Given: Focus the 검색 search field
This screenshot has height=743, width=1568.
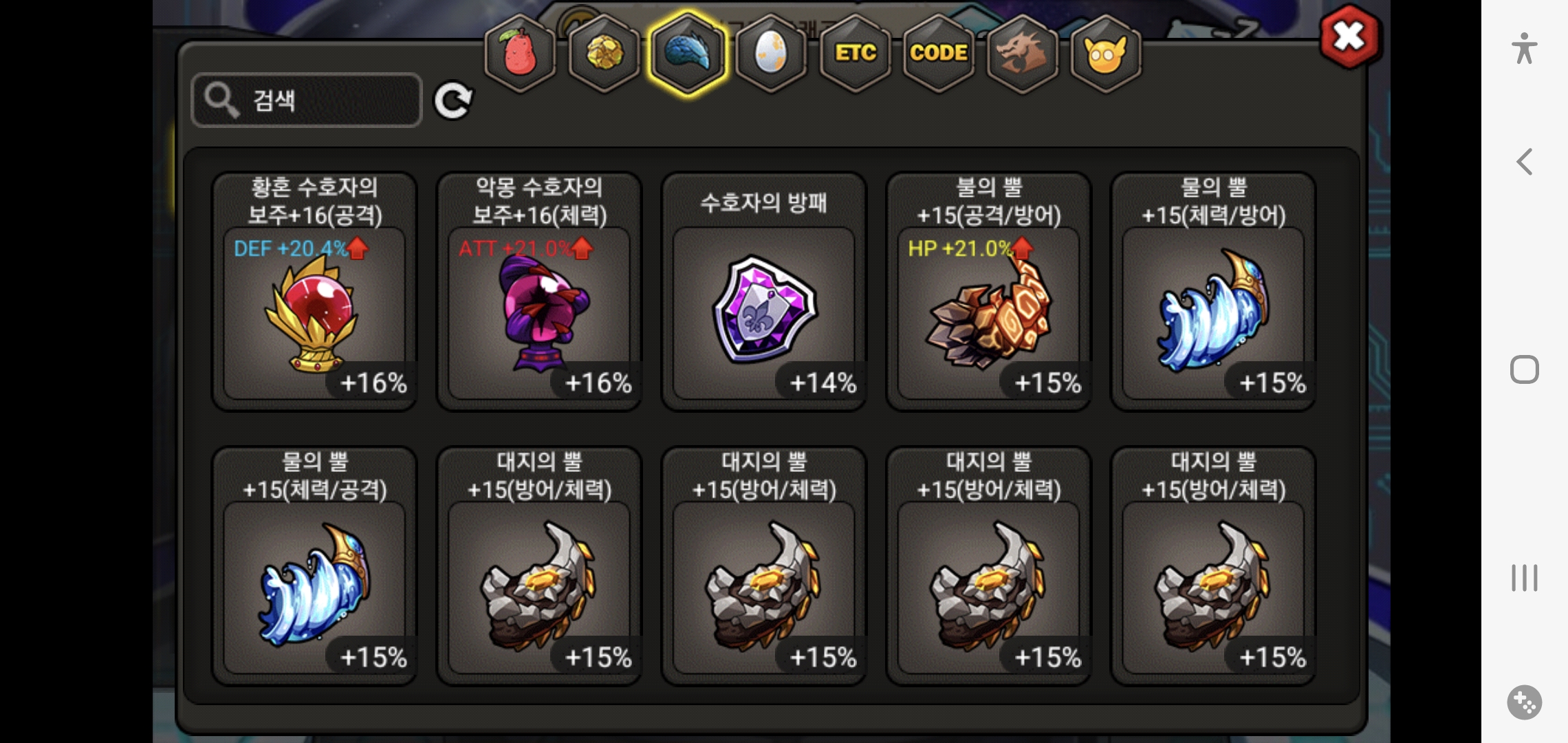Looking at the screenshot, I should click(307, 100).
